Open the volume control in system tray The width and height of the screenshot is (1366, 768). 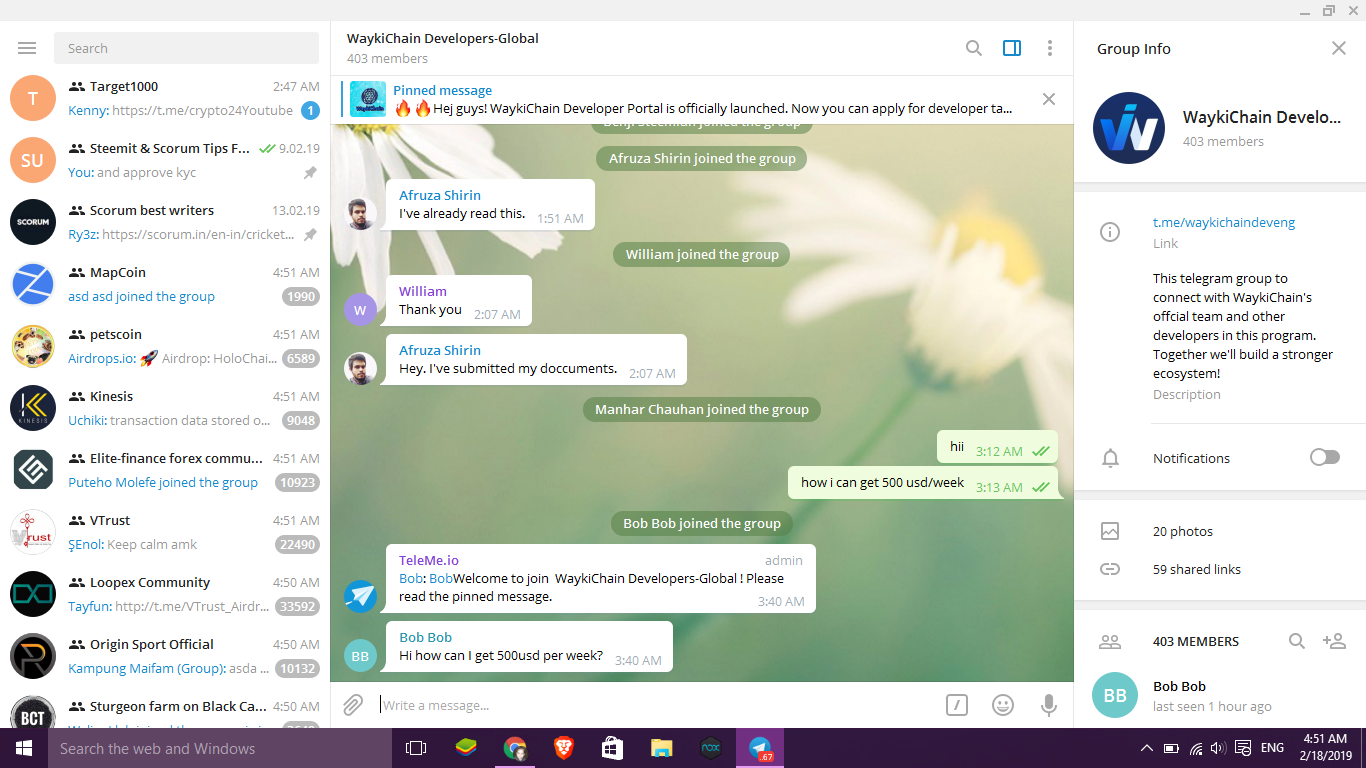pyautogui.click(x=1218, y=748)
